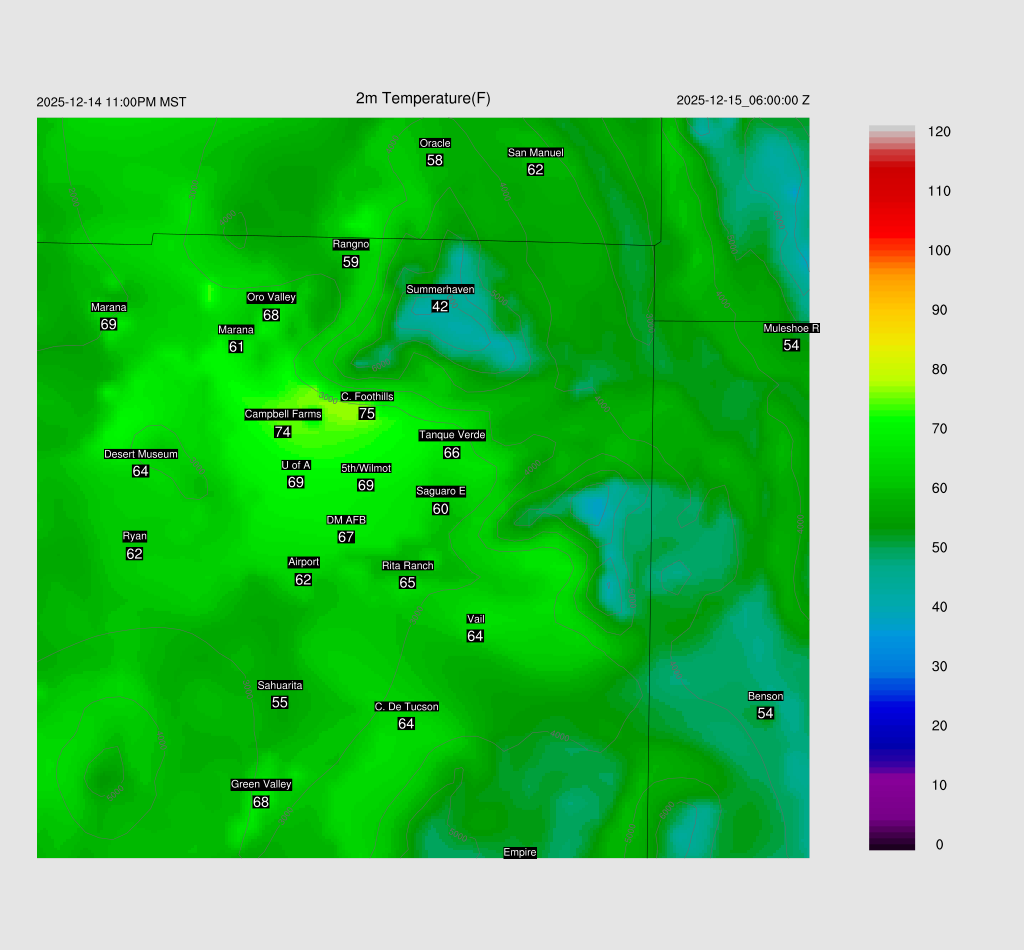Select the U of A station label
Screen dimensions: 1024x950
pos(295,465)
